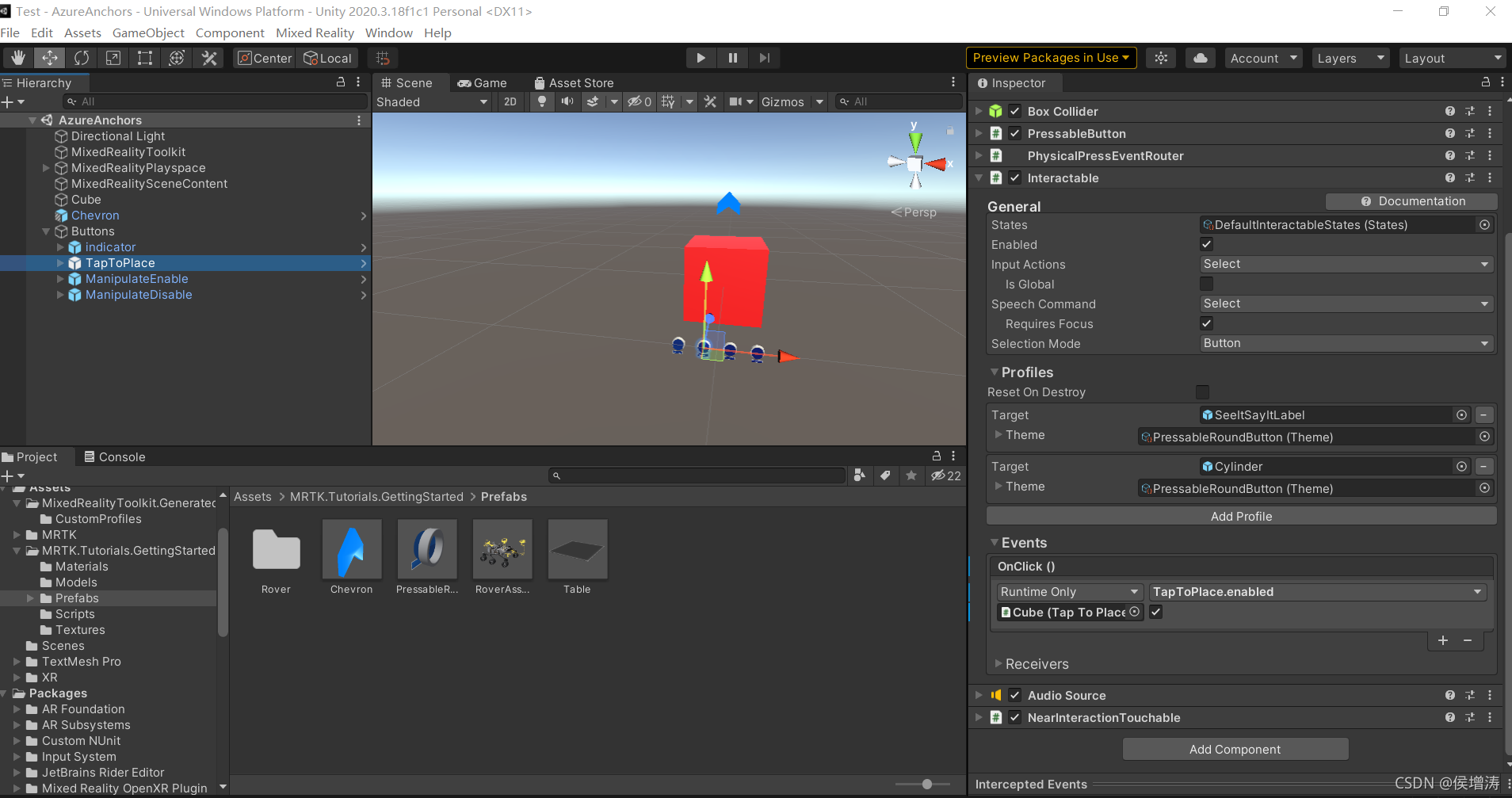Image resolution: width=1512 pixels, height=798 pixels.
Task: Toggle Box Collider enabled checkbox
Action: (x=1015, y=111)
